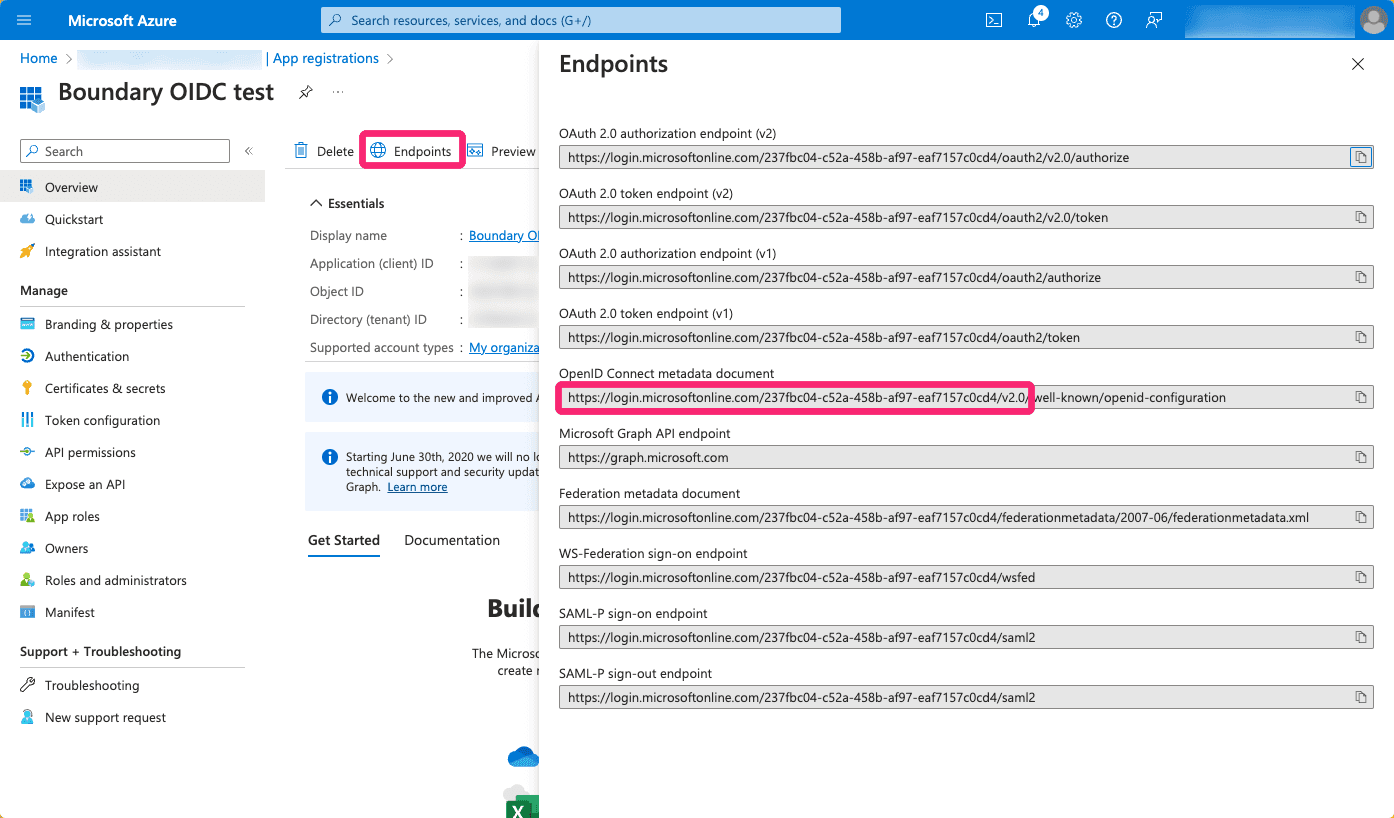Open the feedback icon in top bar
Image resolution: width=1394 pixels, height=818 pixels.
click(x=1154, y=20)
